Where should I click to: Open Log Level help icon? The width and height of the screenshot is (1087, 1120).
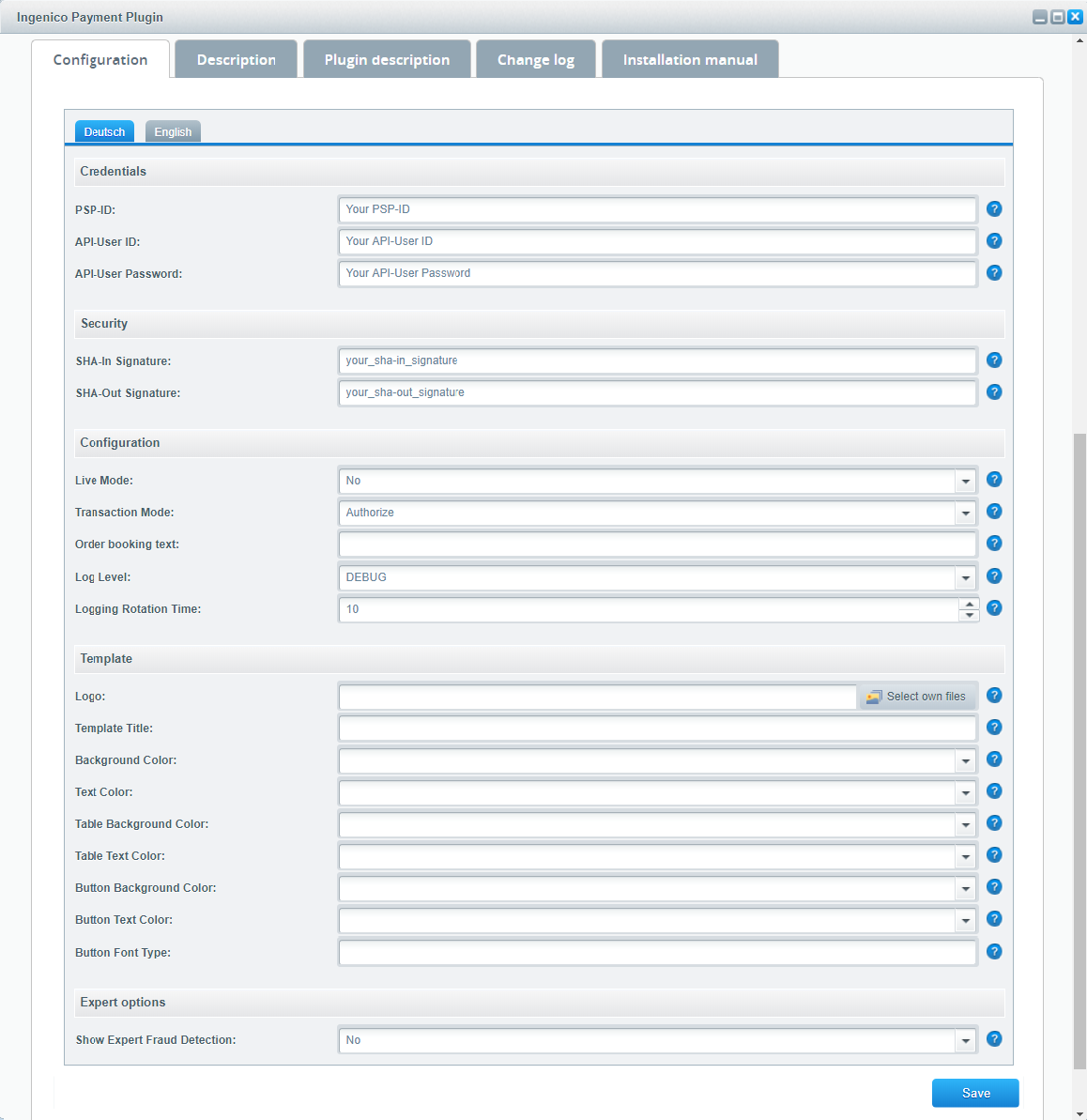993,575
